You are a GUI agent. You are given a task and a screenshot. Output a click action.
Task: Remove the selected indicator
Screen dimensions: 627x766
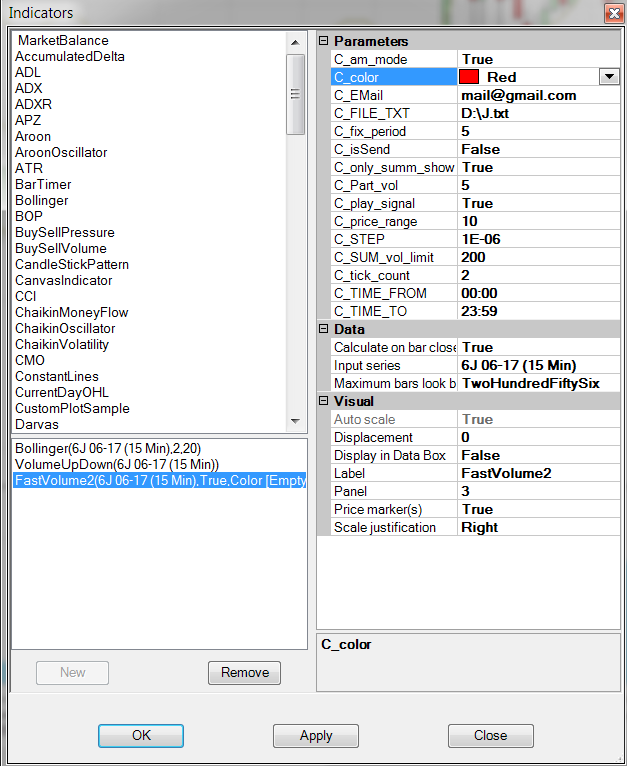[x=244, y=673]
